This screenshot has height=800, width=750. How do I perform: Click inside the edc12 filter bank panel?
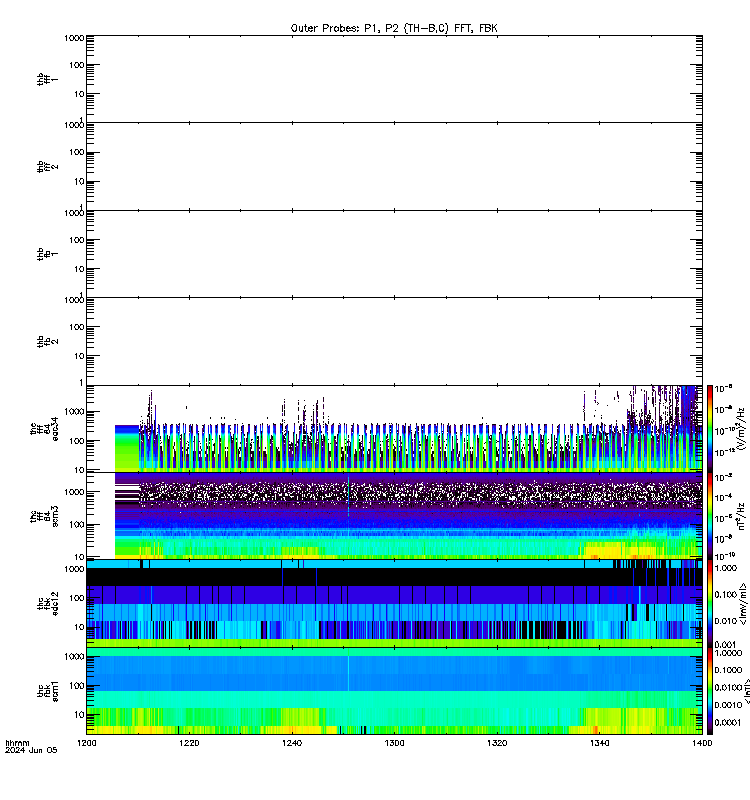click(394, 603)
